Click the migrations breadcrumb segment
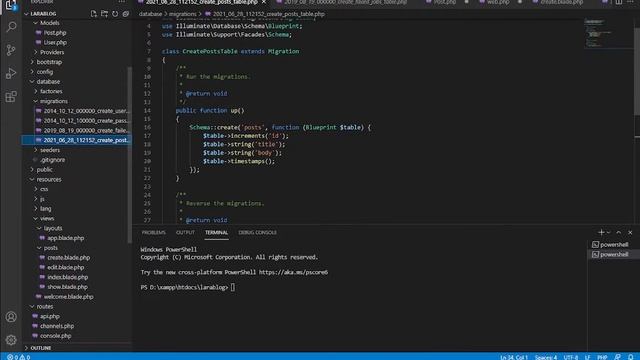 coord(182,14)
